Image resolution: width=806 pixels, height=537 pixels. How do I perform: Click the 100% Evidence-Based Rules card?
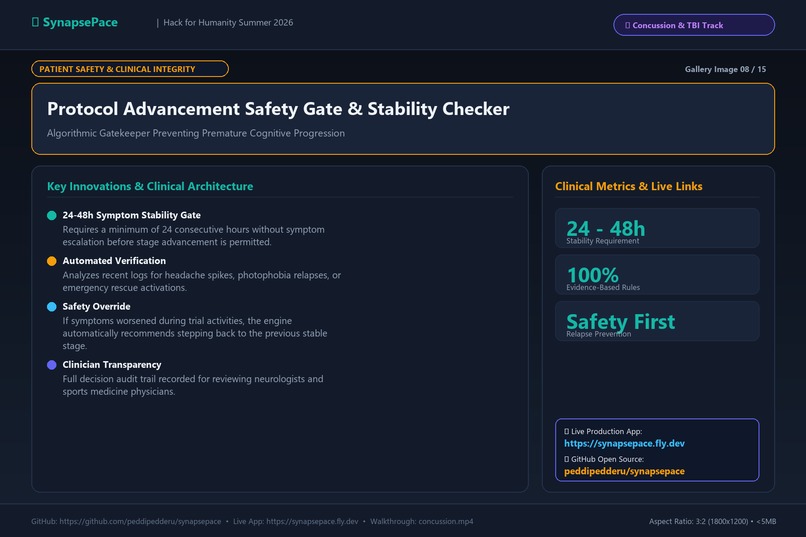(x=657, y=274)
